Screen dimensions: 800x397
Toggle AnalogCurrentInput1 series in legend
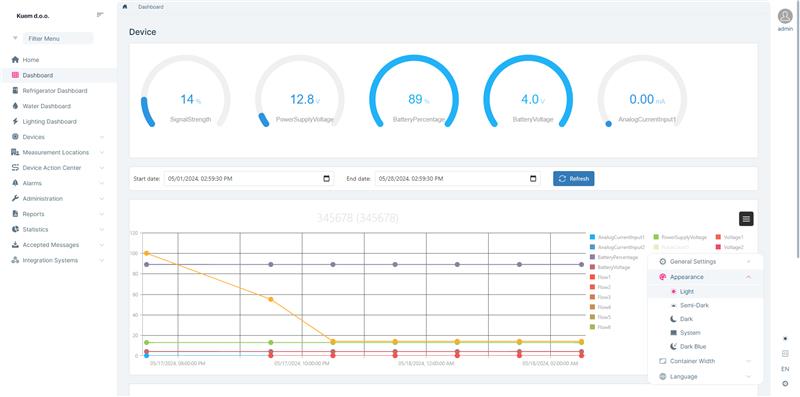617,237
